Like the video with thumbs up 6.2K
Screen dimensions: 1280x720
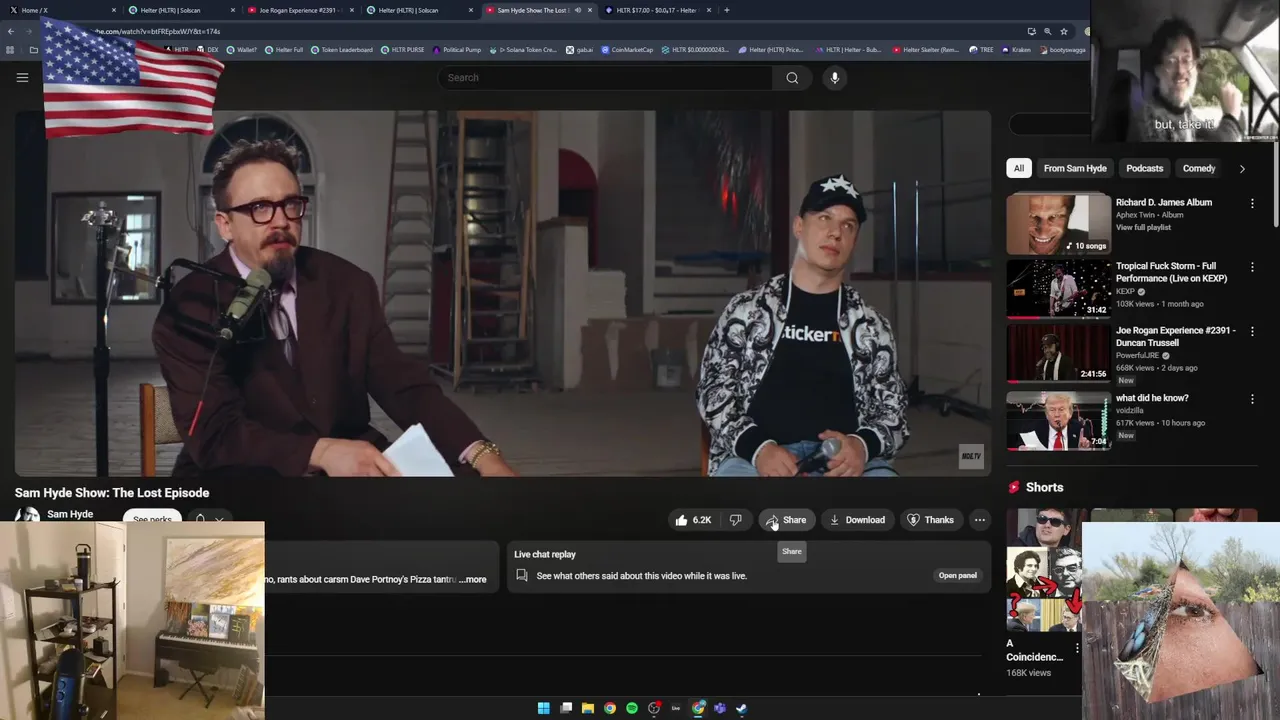click(x=693, y=520)
